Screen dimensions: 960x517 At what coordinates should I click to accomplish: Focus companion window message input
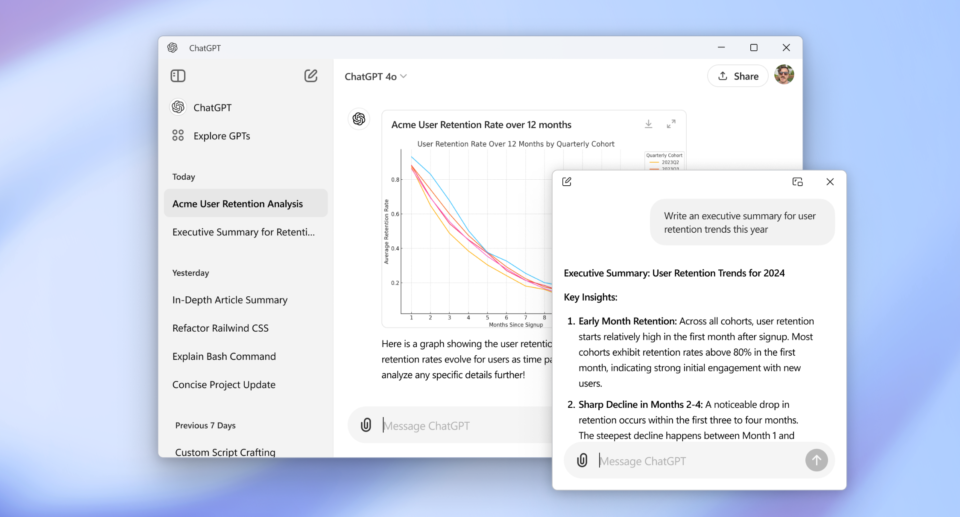[x=698, y=461]
